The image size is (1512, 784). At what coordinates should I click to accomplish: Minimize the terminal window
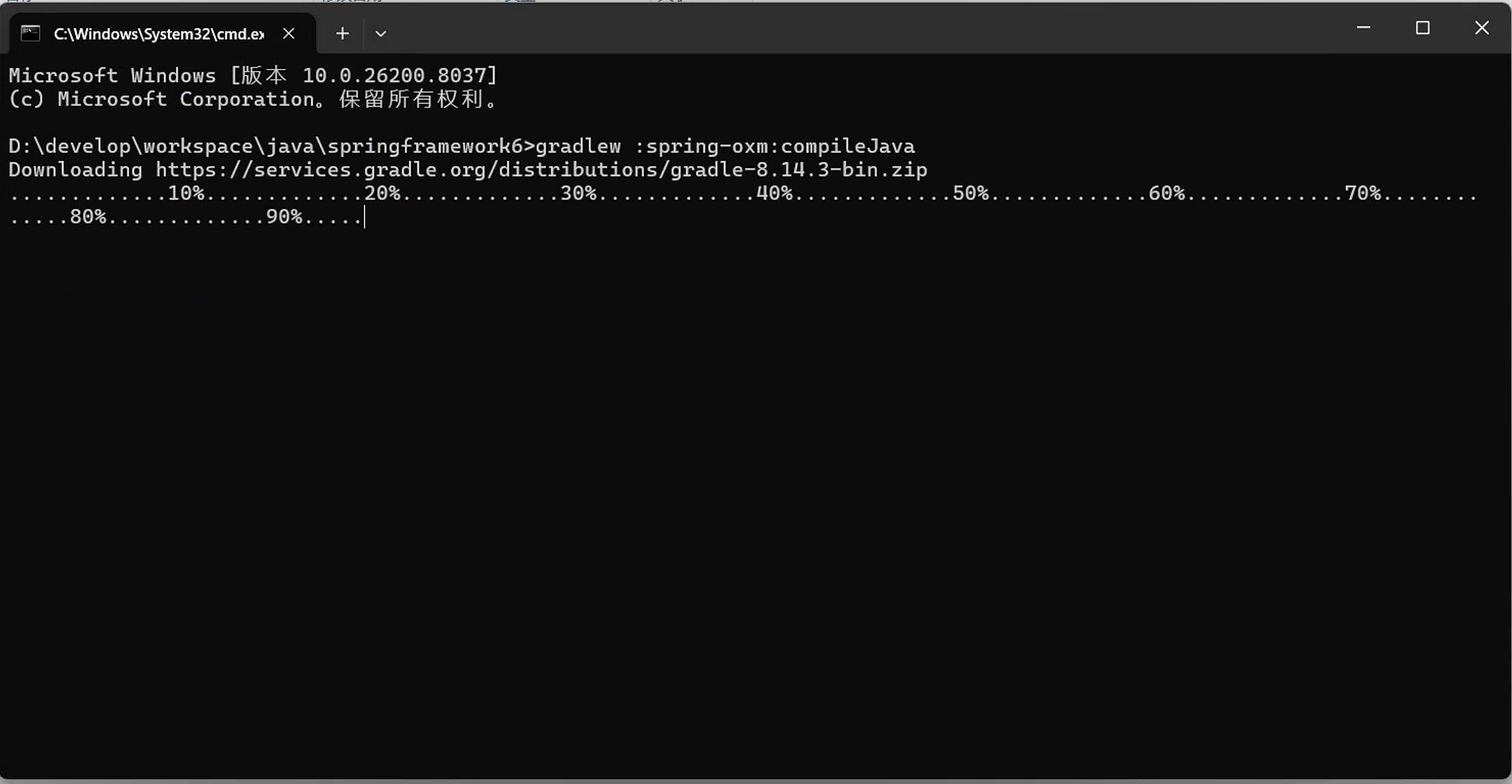[1363, 27]
